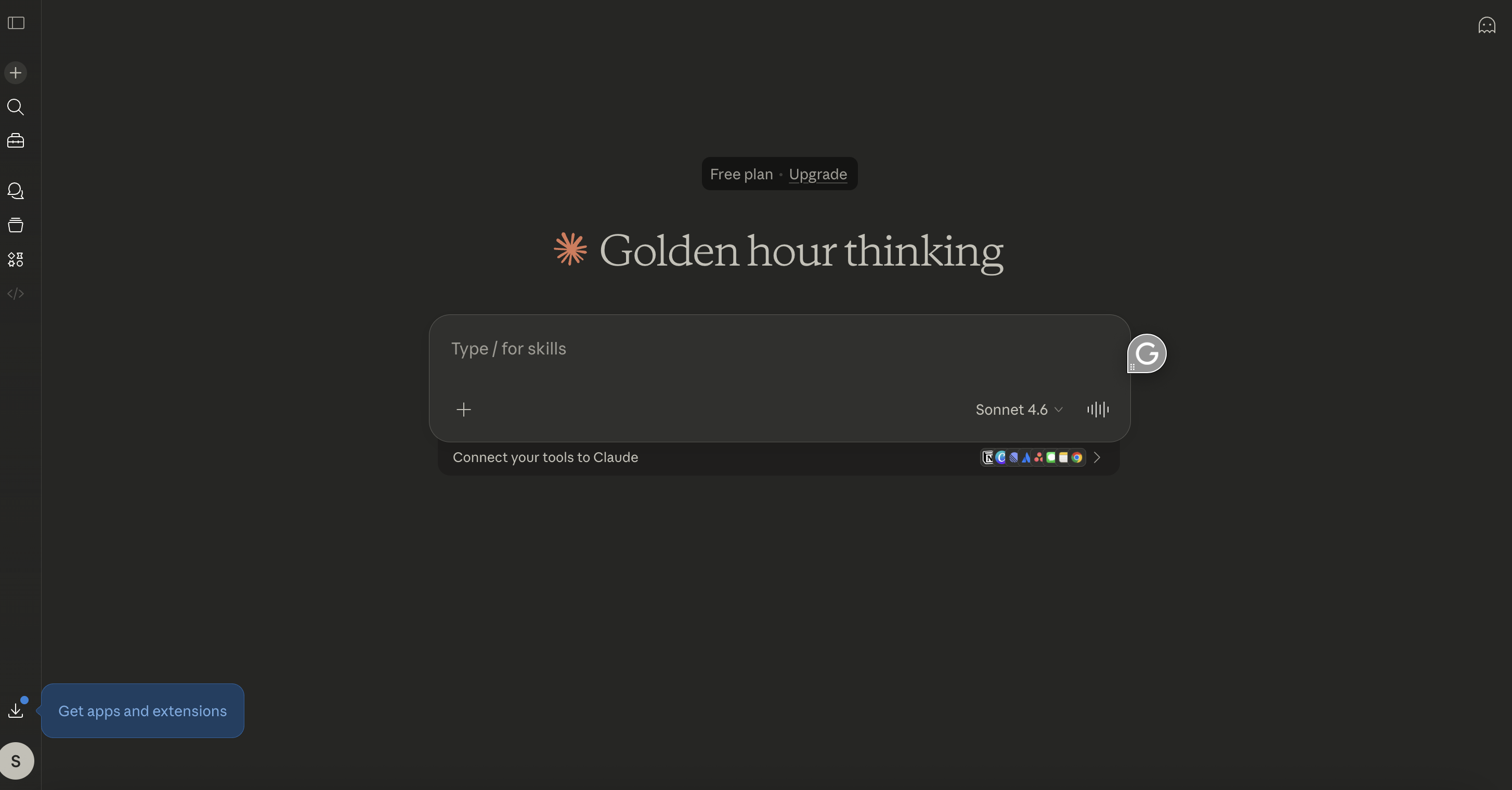Open the Sonnet 4.6 model selector
Screen dimensions: 1512x790
[x=1019, y=409]
